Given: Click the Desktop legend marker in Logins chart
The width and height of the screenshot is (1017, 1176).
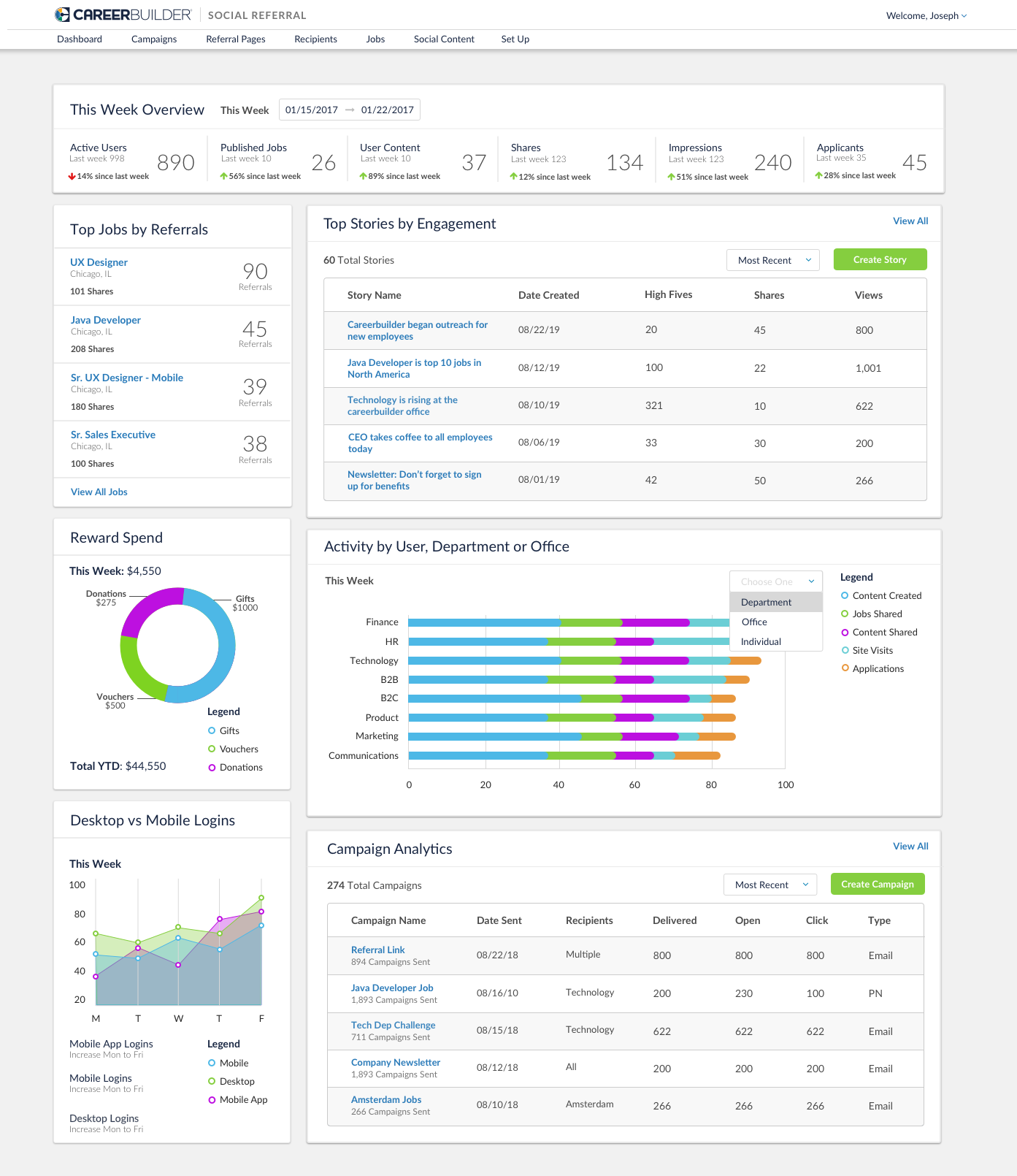Looking at the screenshot, I should 212,1081.
